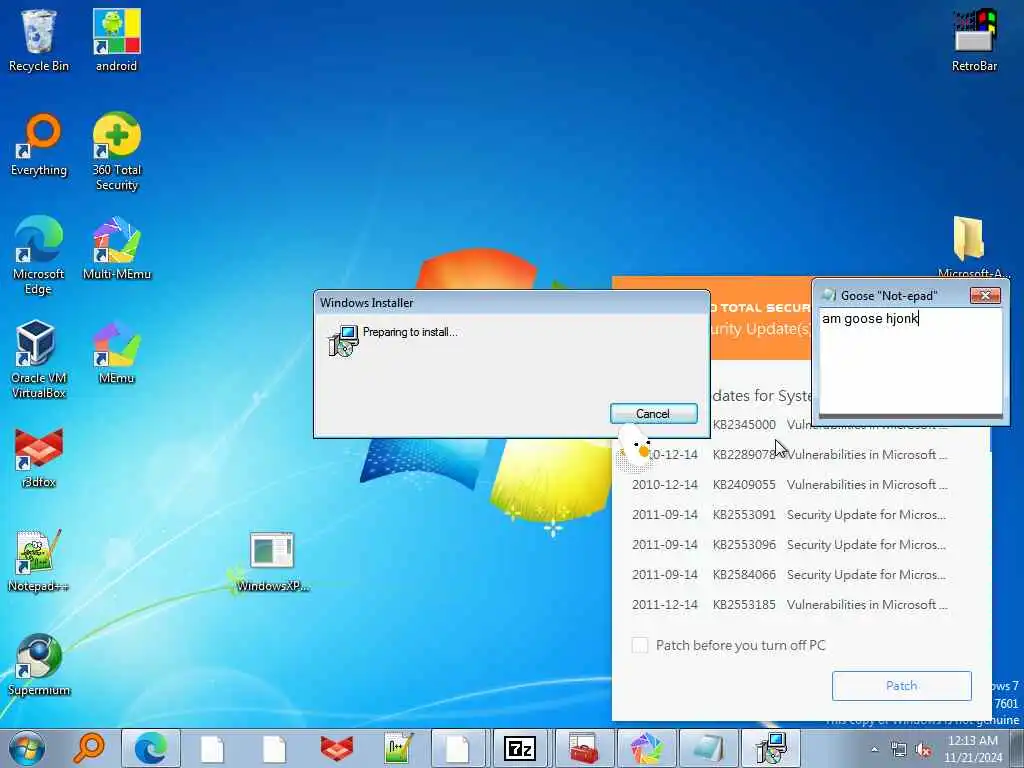
Task: Close the Goose "Not-epad" window
Action: (x=985, y=296)
